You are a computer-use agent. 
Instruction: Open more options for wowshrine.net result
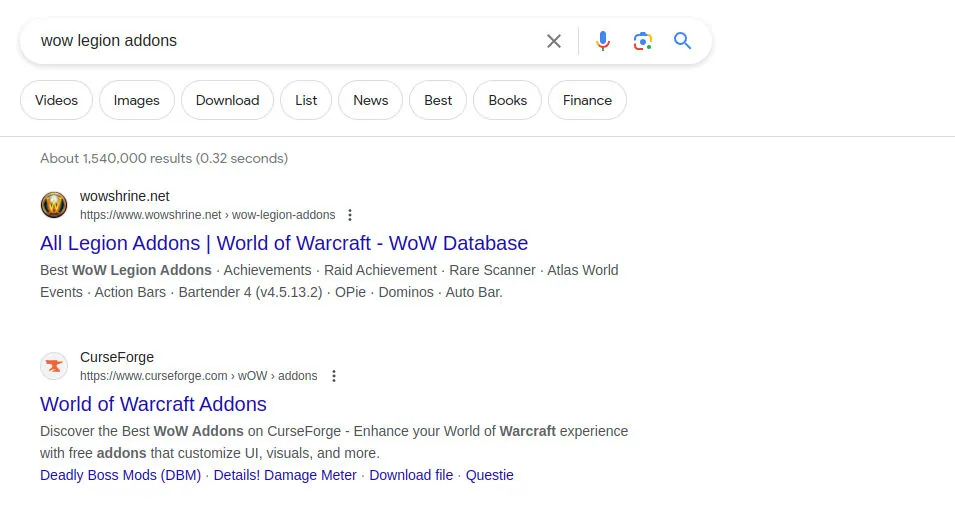[x=350, y=215]
